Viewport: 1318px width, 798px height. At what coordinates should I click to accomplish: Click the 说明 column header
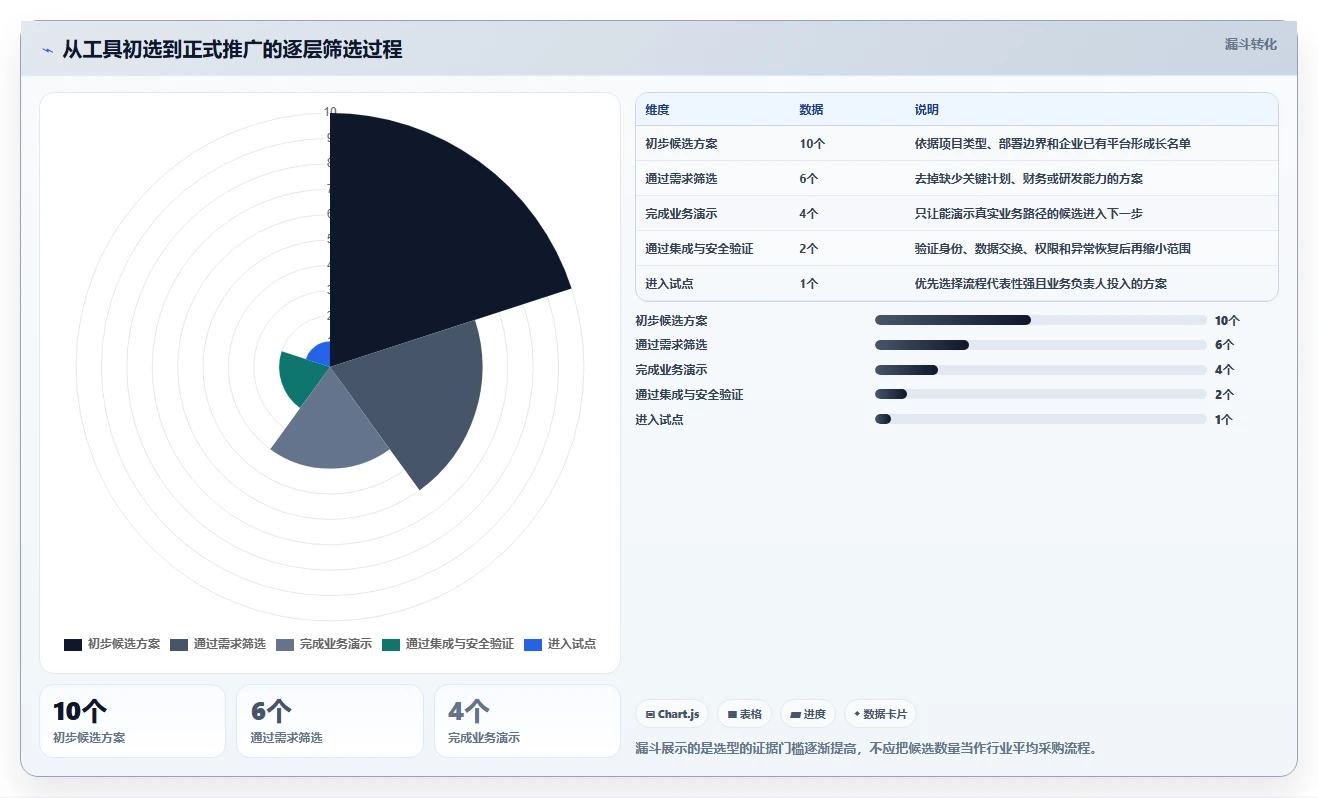click(x=926, y=110)
